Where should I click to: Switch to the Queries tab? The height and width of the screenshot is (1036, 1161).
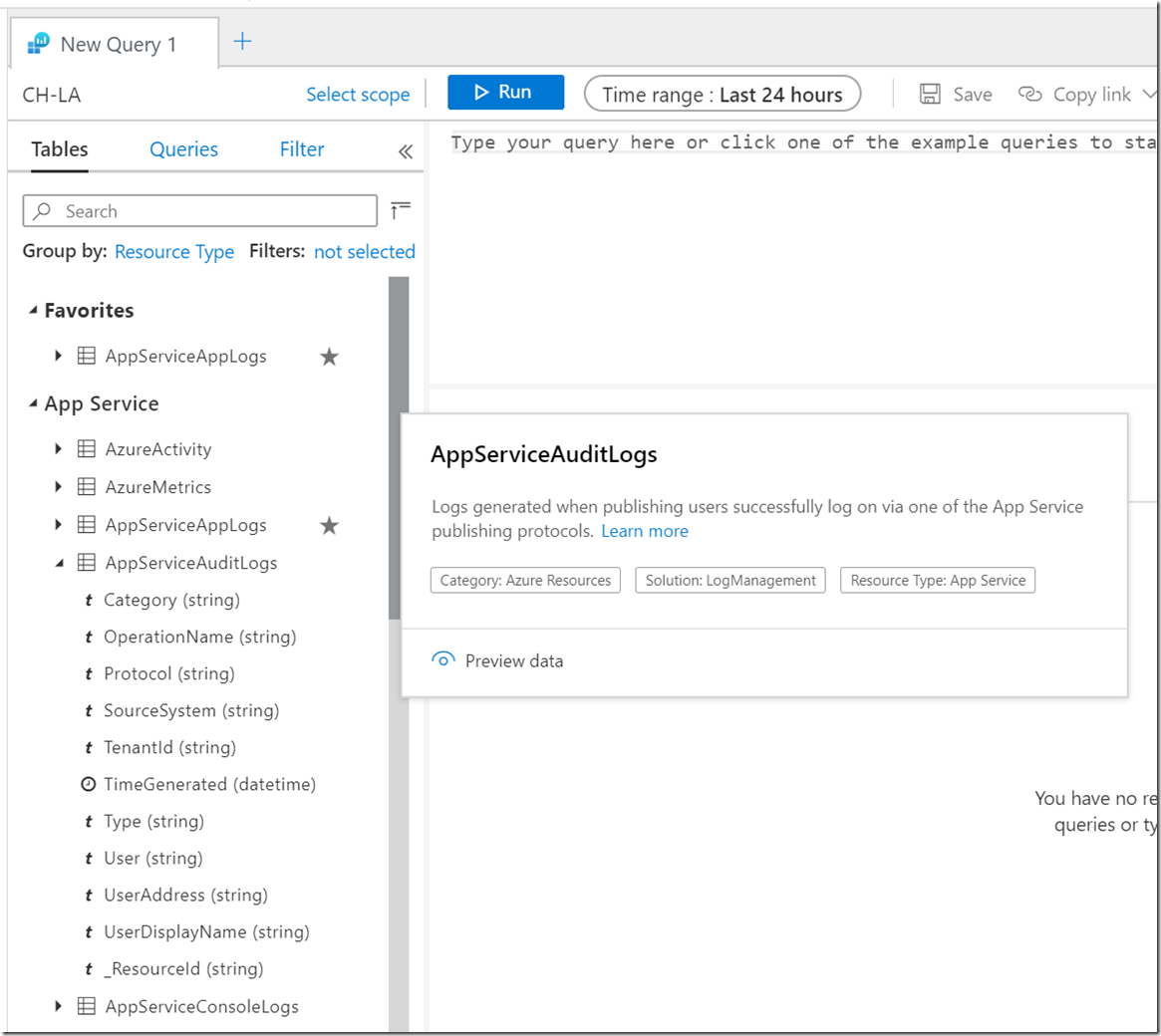183,149
